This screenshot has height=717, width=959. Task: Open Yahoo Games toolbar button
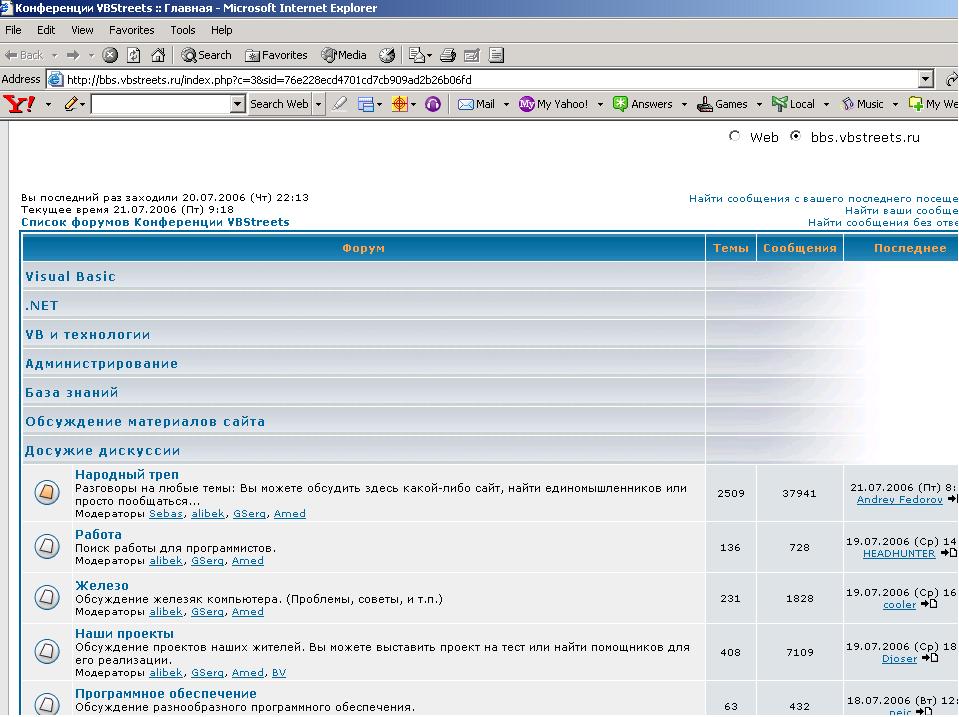[722, 104]
